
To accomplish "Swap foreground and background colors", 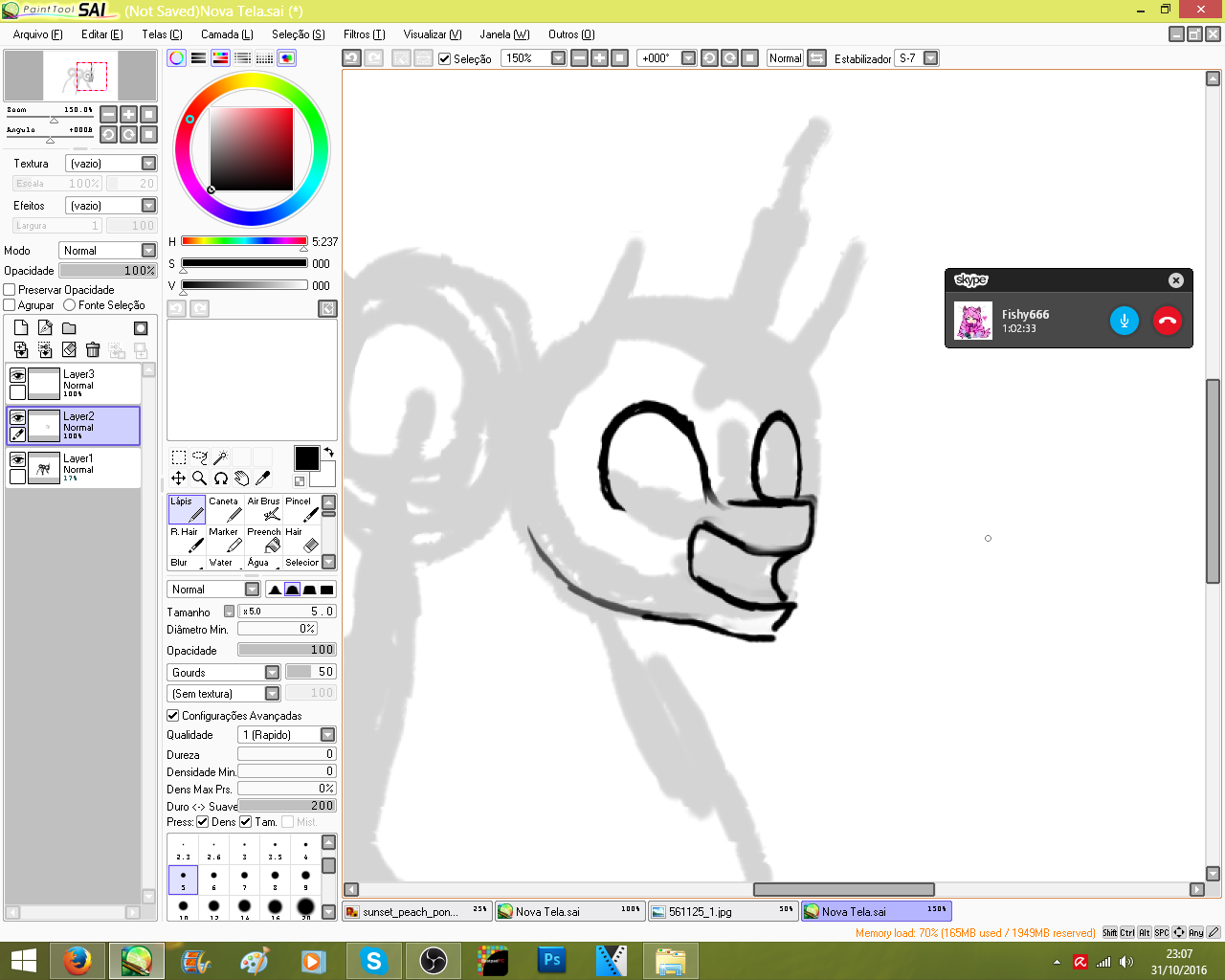I will 329,452.
